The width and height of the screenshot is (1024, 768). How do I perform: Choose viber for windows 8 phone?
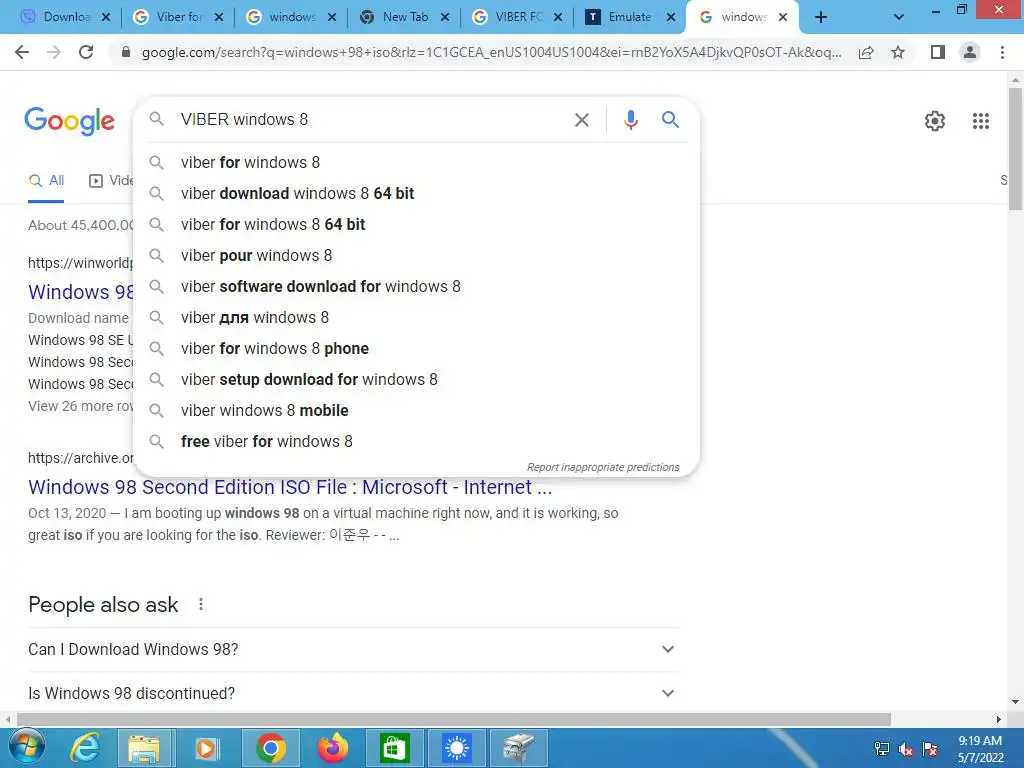click(x=416, y=349)
